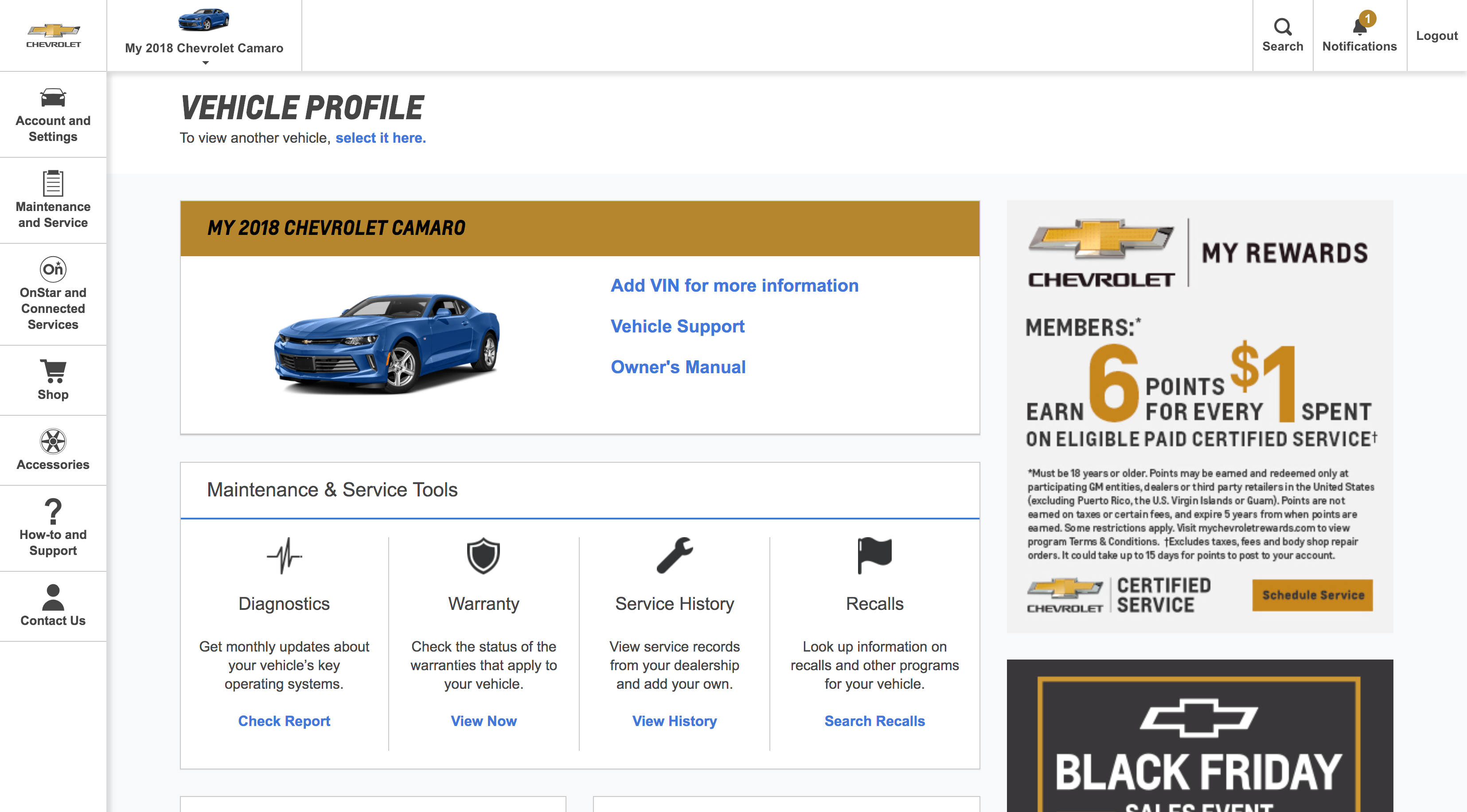Image resolution: width=1467 pixels, height=812 pixels.
Task: Click the Accessories wheel icon
Action: pyautogui.click(x=53, y=441)
